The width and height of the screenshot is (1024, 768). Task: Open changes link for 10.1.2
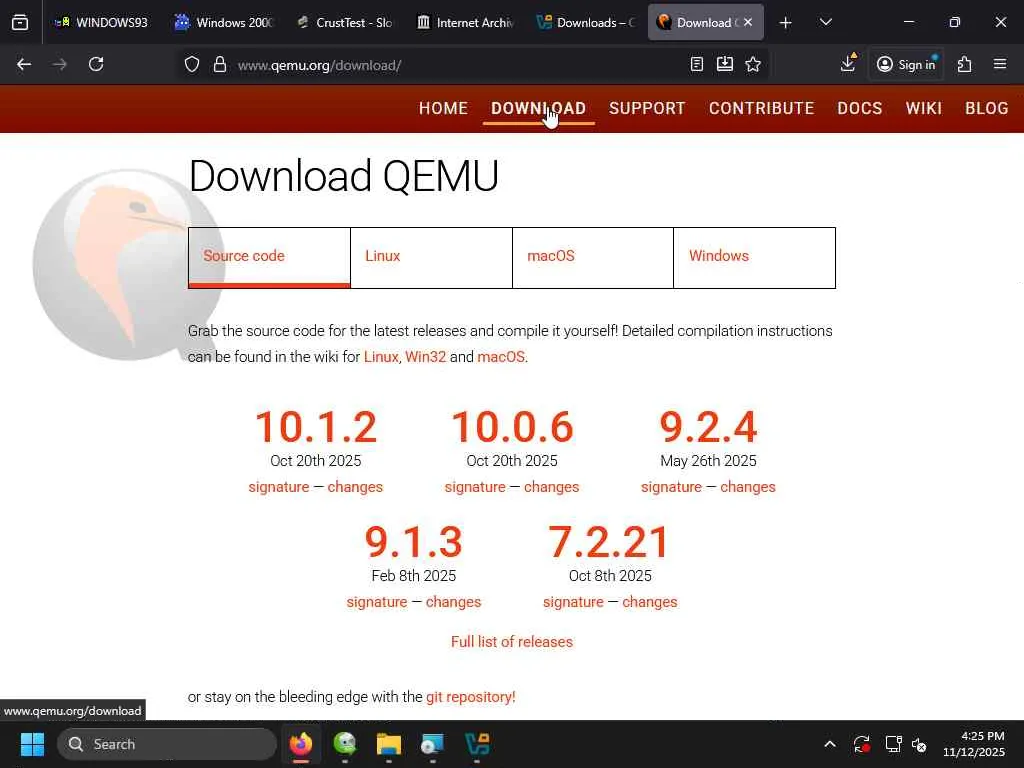355,487
